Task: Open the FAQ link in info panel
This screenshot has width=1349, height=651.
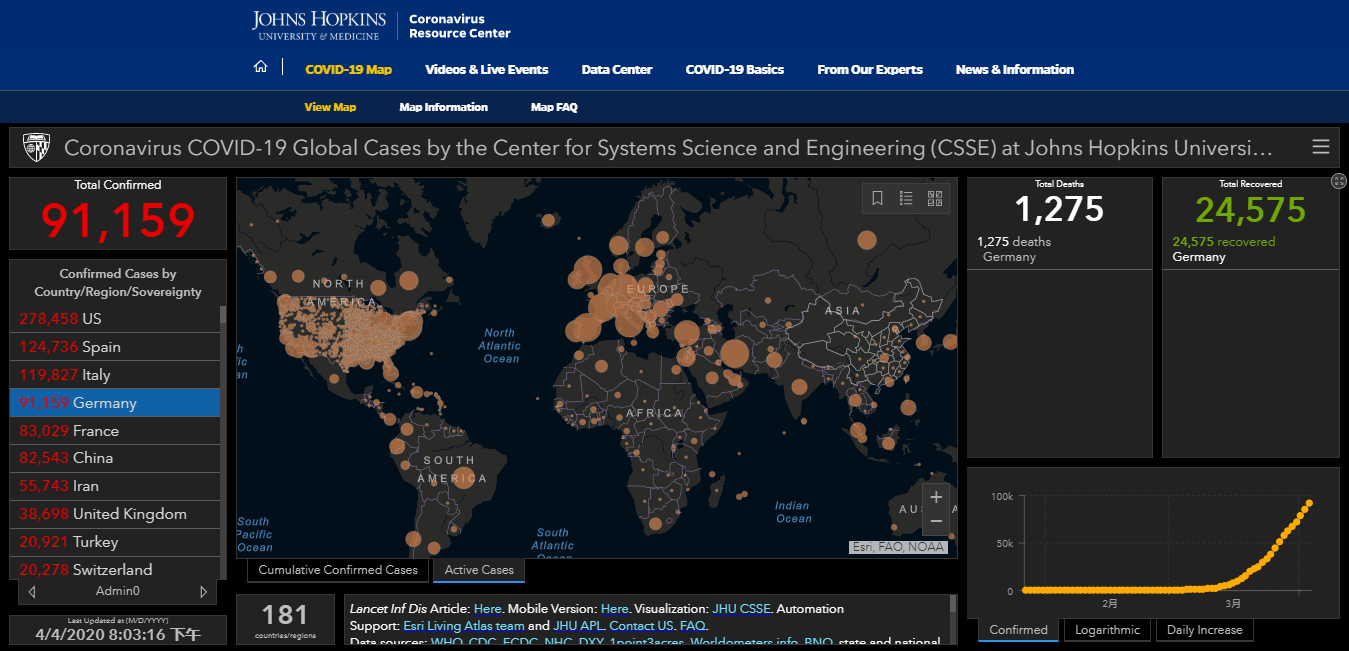Action: 692,625
